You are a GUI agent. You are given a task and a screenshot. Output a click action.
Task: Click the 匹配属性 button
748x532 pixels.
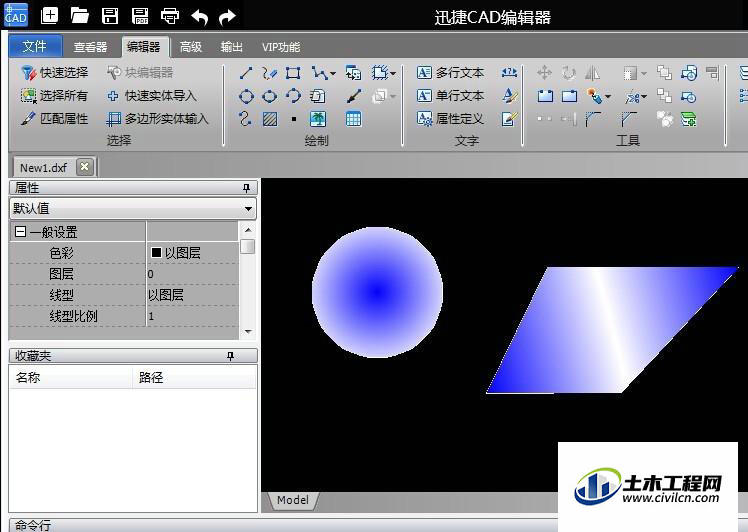coord(55,118)
